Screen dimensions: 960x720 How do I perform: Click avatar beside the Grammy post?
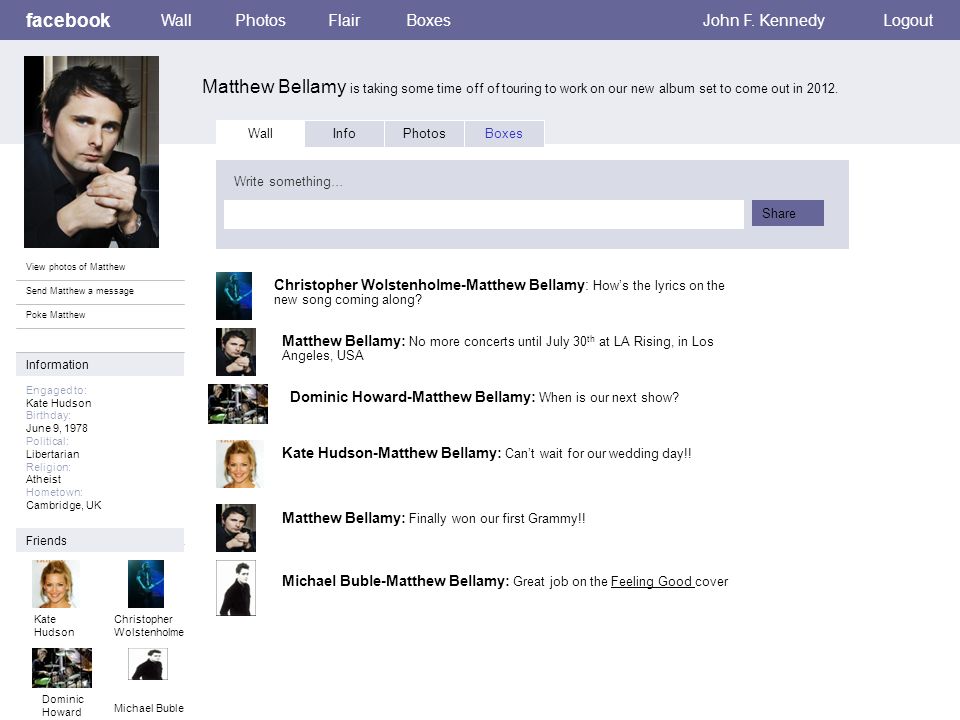236,528
